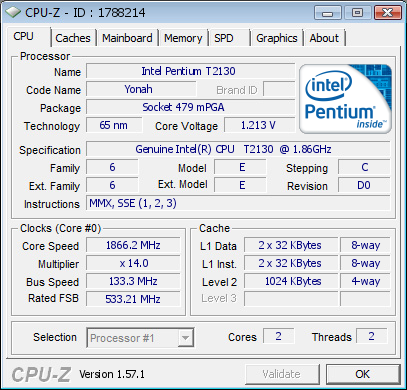Click the Specification text field
The image size is (407, 390).
(238, 149)
